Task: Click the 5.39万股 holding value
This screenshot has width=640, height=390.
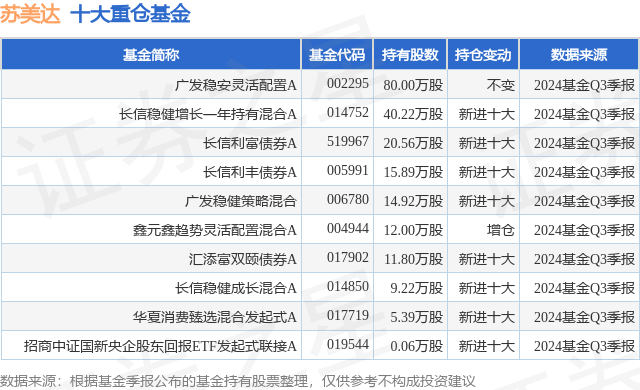Action: pyautogui.click(x=417, y=317)
